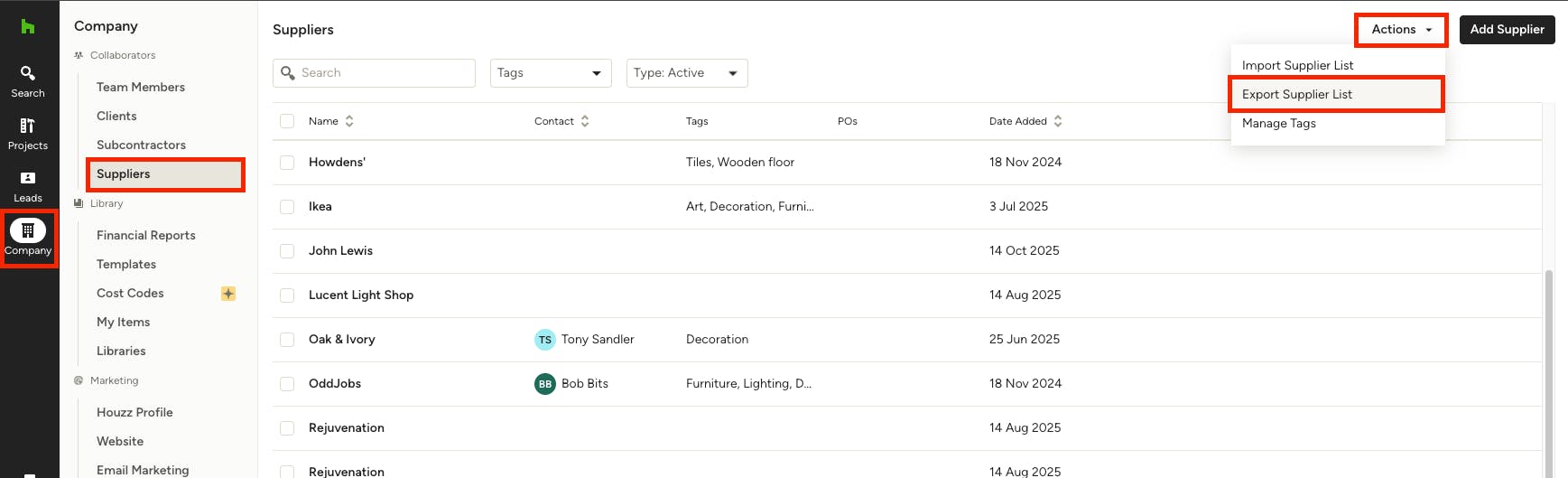The width and height of the screenshot is (1568, 478).
Task: Select Suppliers in the sidebar
Action: click(165, 174)
